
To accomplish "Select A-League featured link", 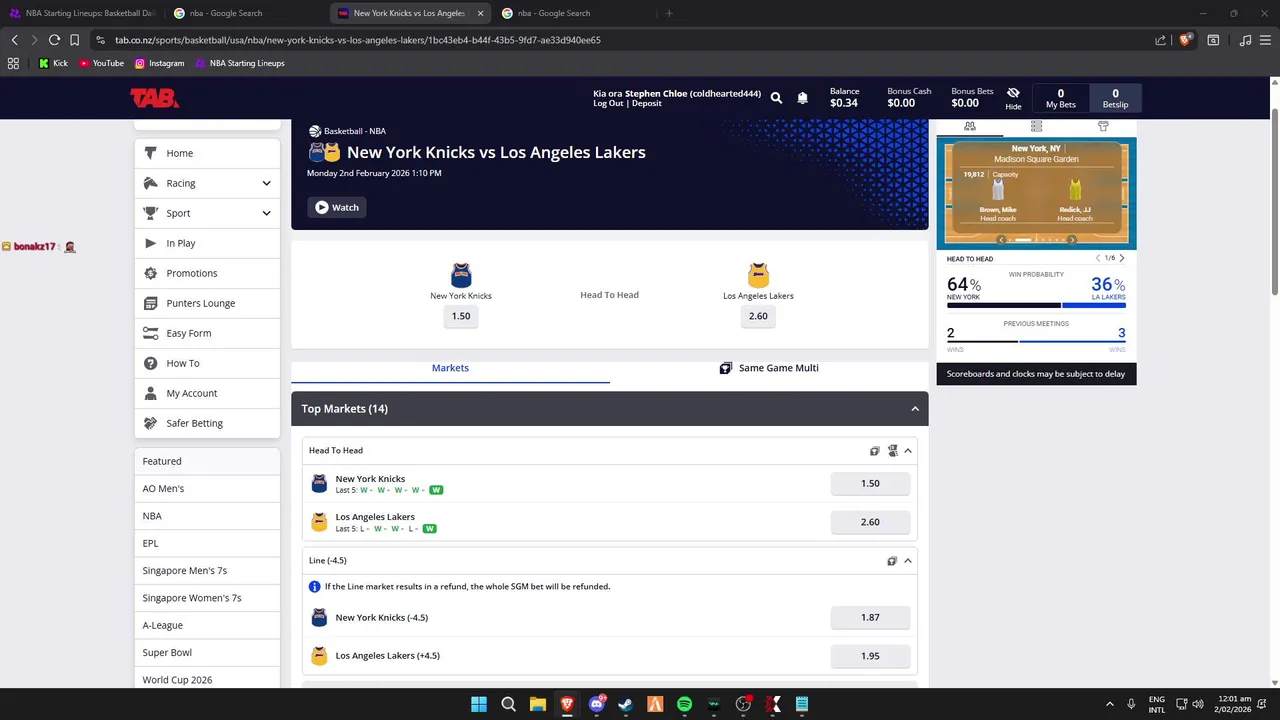I will coord(207,625).
